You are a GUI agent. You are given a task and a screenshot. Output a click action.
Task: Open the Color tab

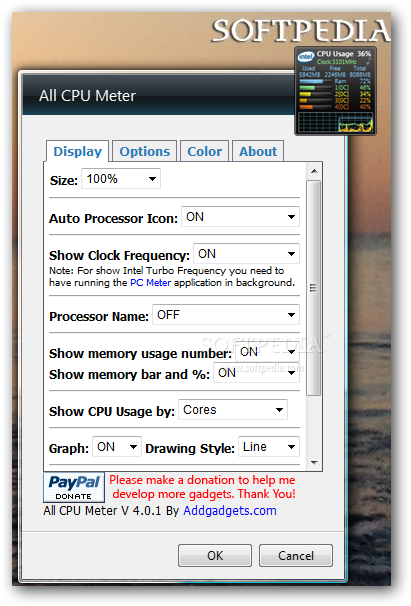click(205, 151)
